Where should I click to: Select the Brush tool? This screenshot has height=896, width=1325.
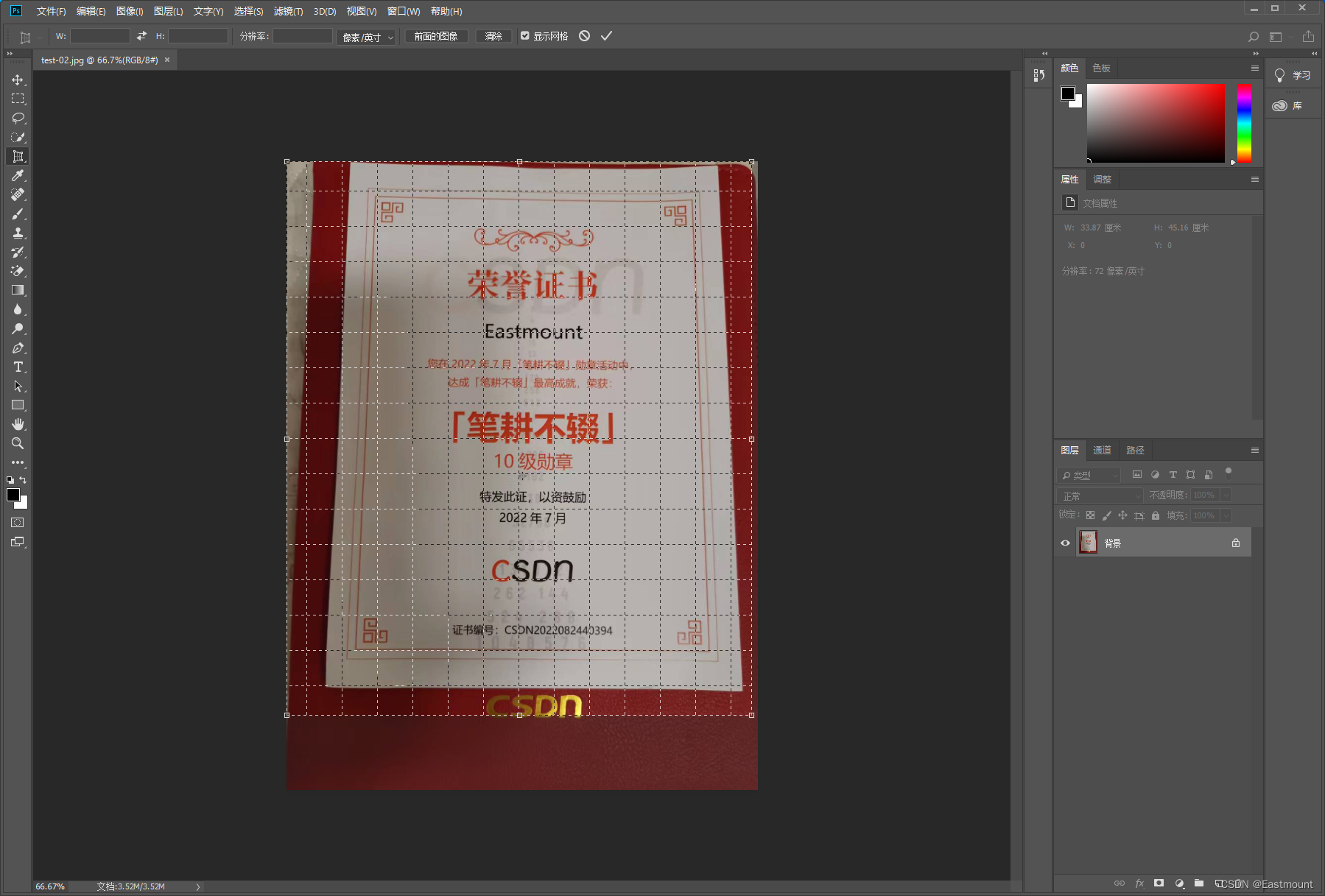point(18,214)
